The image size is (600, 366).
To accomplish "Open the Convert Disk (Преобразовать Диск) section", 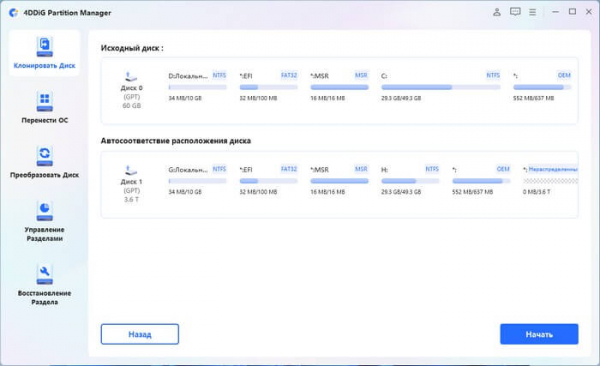I will (44, 162).
